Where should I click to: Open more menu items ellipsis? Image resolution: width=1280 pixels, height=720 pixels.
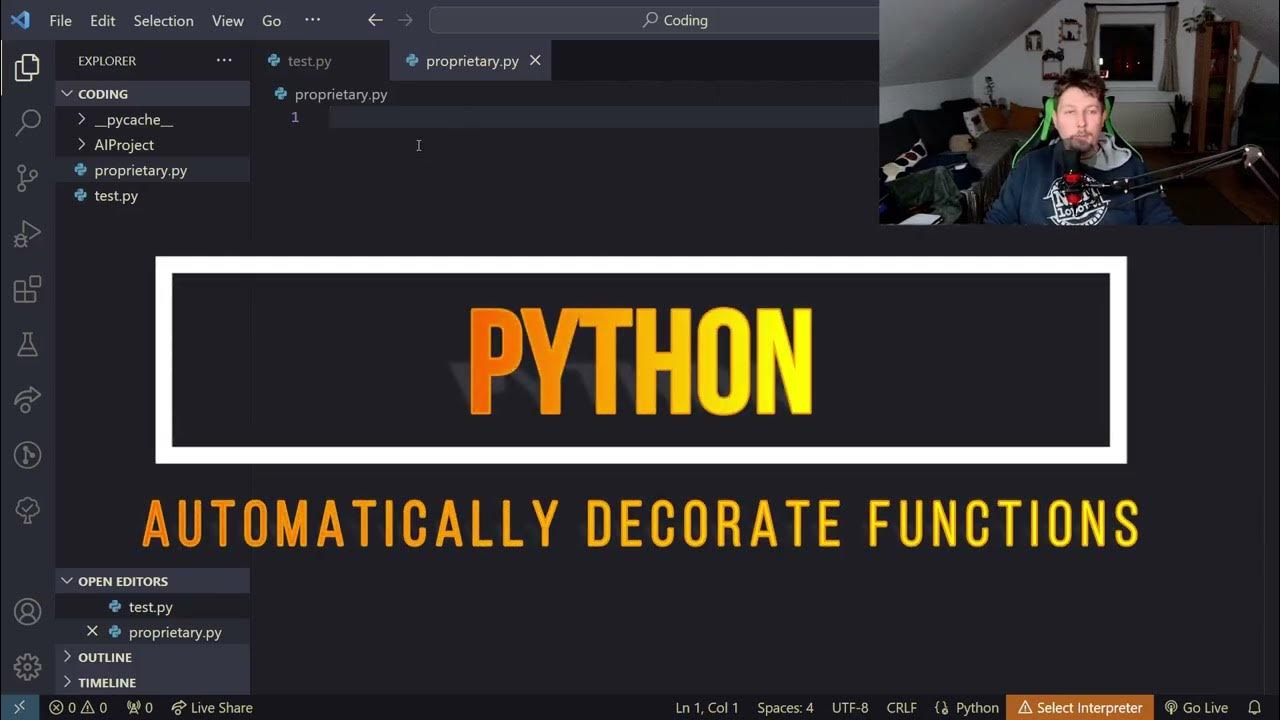pyautogui.click(x=312, y=20)
